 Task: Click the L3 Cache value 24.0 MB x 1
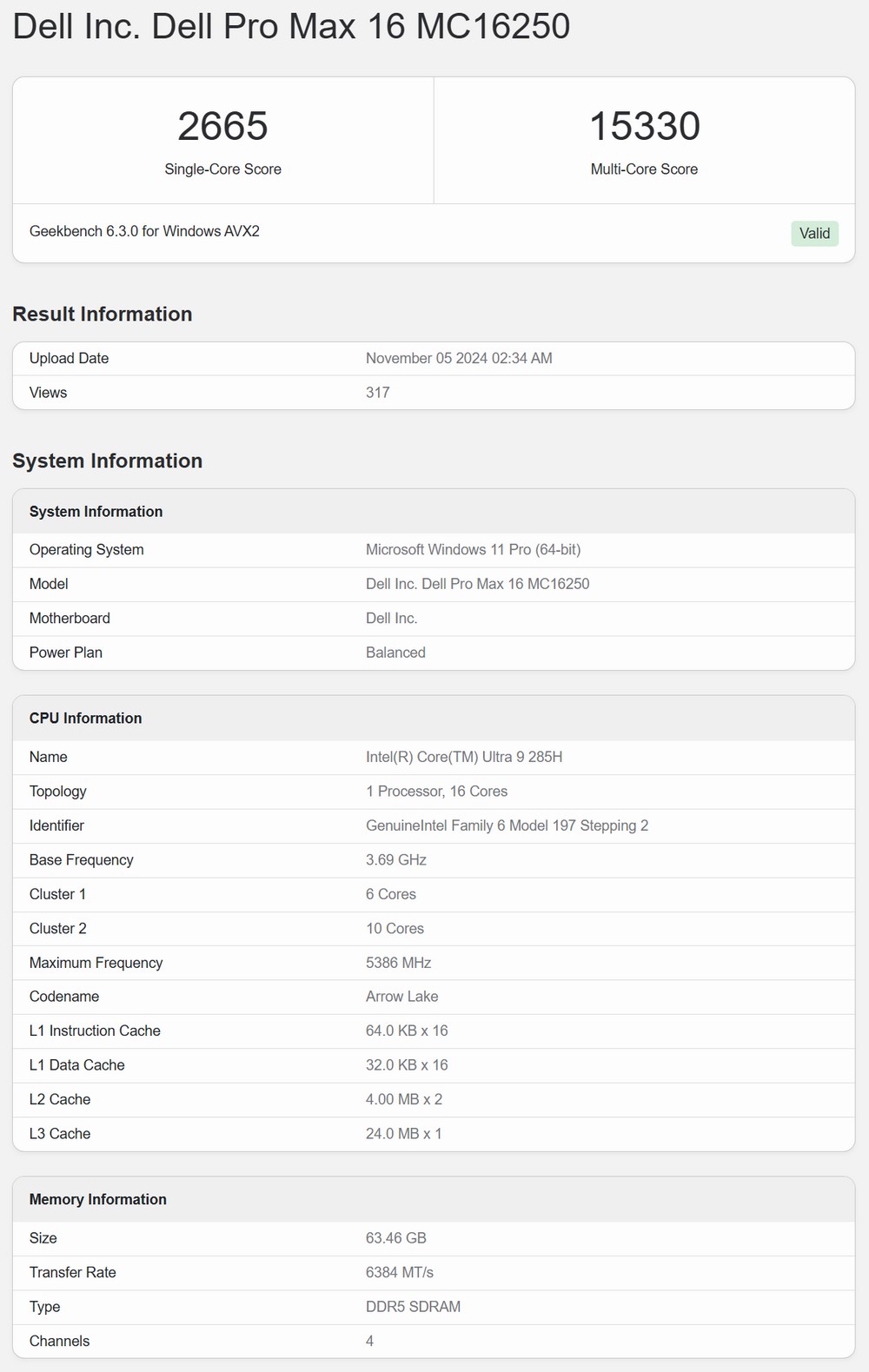[x=403, y=1134]
